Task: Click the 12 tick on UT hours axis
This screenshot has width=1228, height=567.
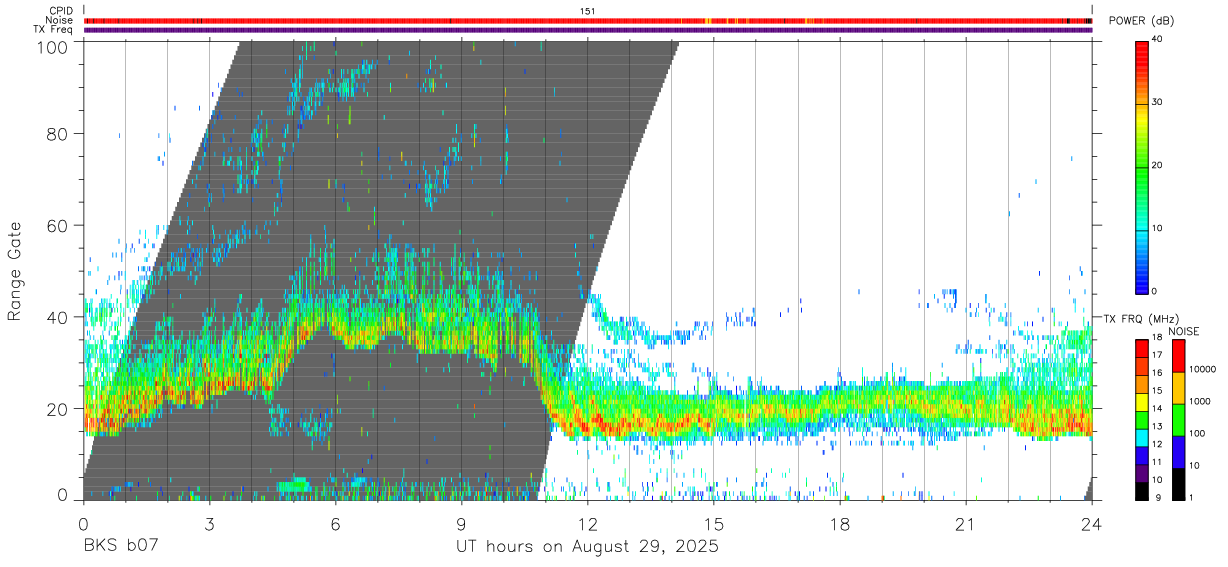Action: (x=588, y=523)
